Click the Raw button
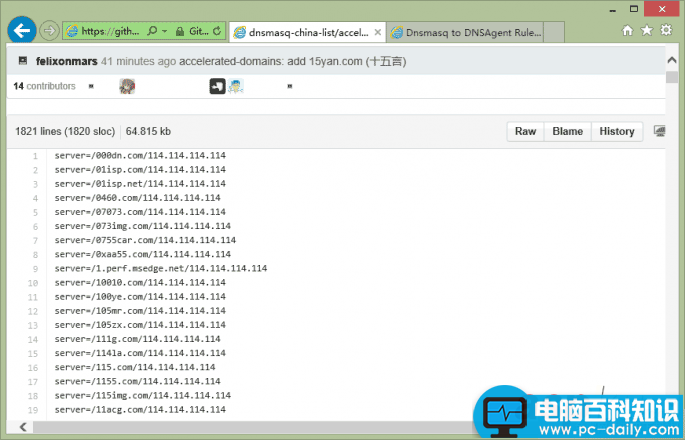Image resolution: width=685 pixels, height=440 pixels. (x=525, y=131)
